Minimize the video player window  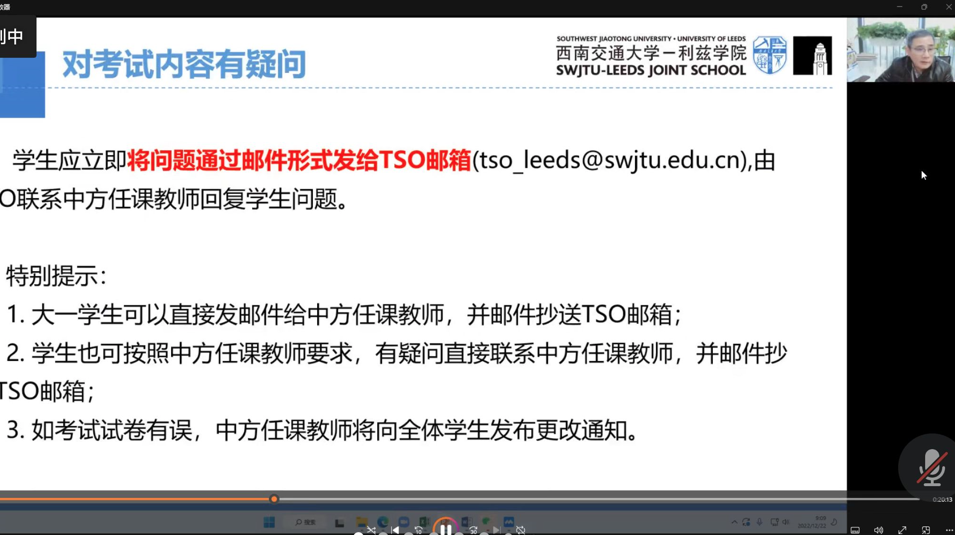[x=899, y=7]
